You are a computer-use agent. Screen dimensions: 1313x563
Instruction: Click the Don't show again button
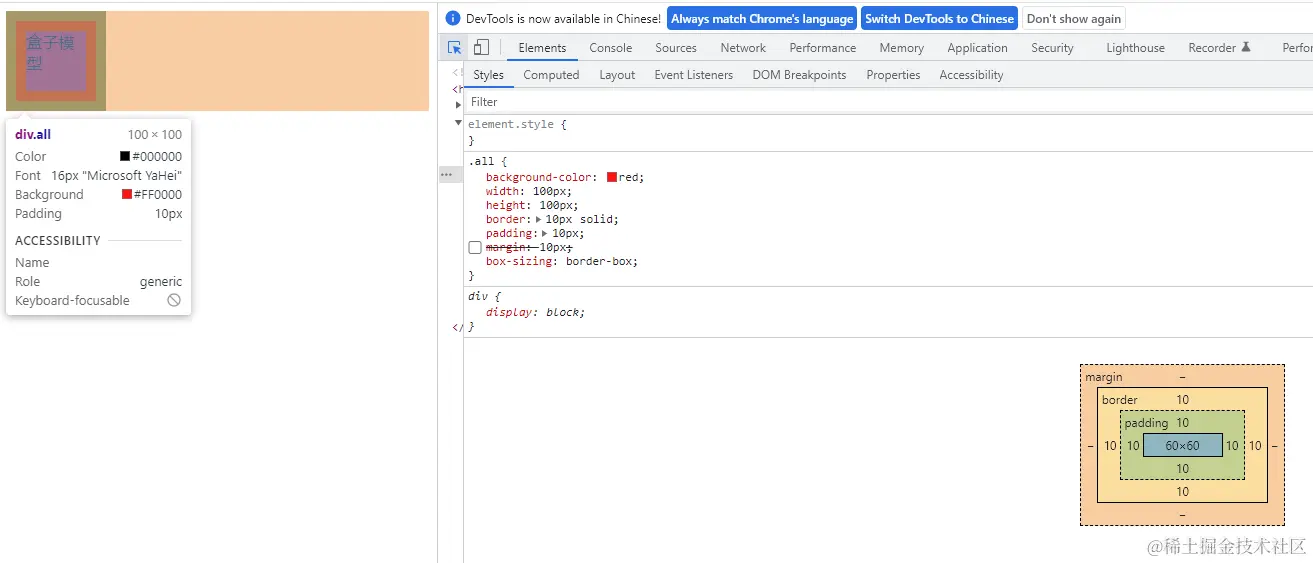pyautogui.click(x=1074, y=18)
